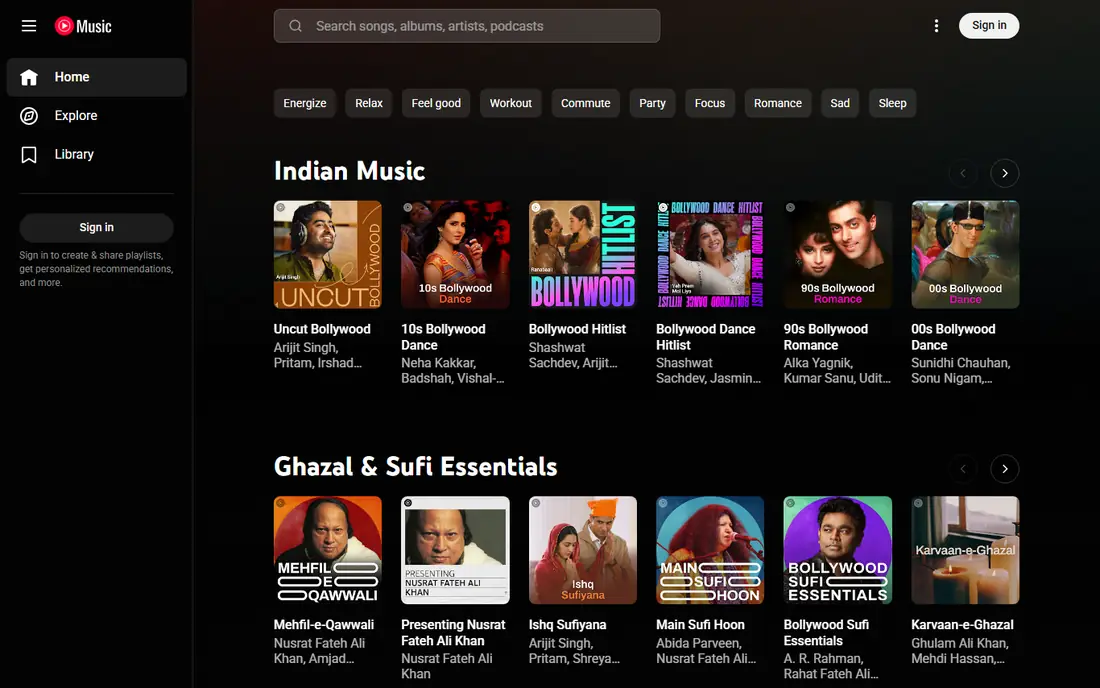This screenshot has width=1100, height=688.
Task: Open 90s Bollywood Romance thumbnail
Action: pyautogui.click(x=838, y=255)
